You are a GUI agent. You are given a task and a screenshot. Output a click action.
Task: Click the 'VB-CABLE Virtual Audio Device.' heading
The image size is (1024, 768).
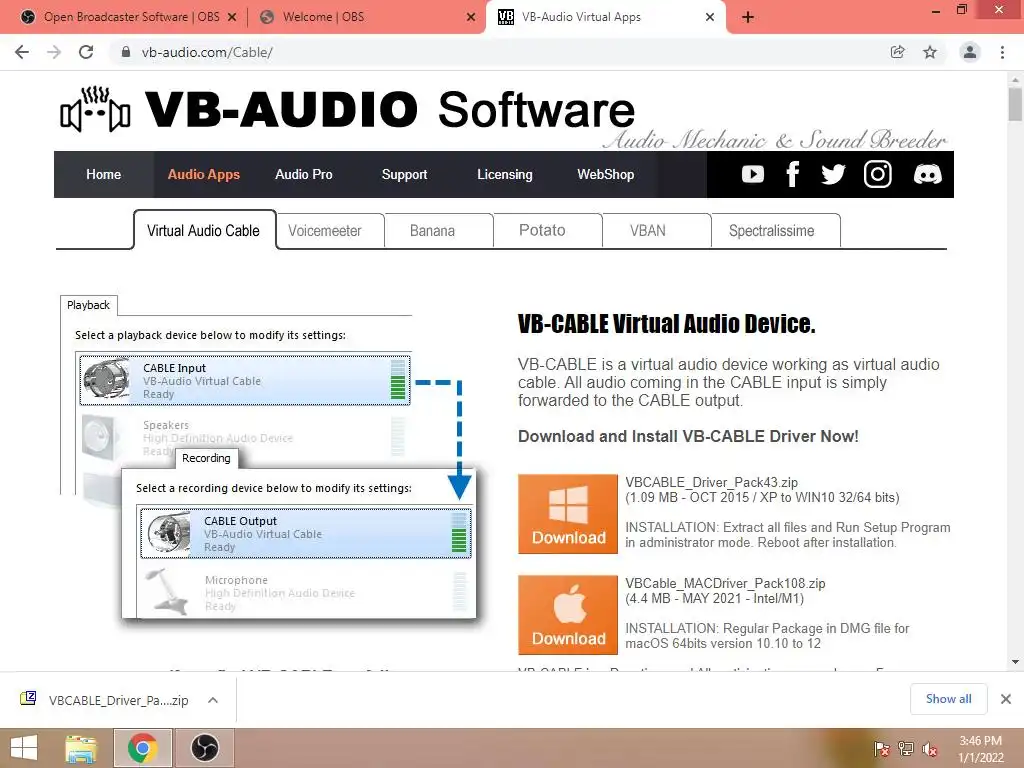pos(666,324)
